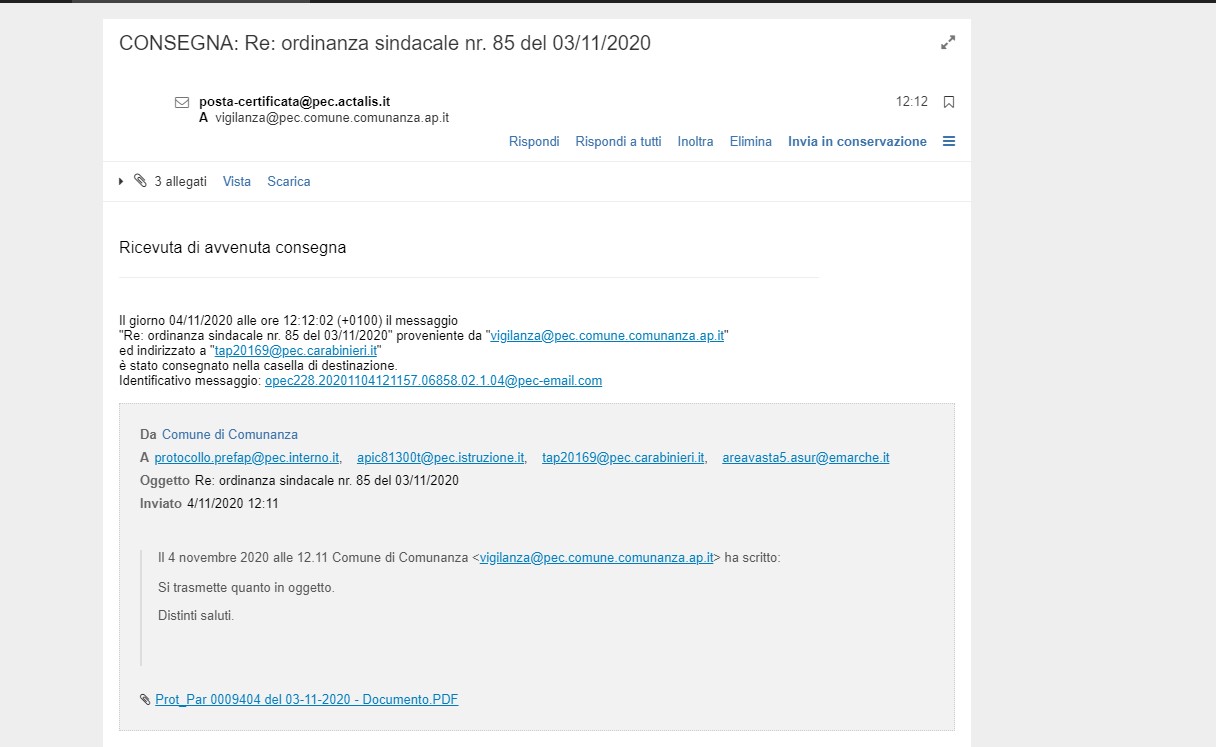Screen dimensions: 1216x747
Task: Download attachments with Scarica
Action: [288, 182]
